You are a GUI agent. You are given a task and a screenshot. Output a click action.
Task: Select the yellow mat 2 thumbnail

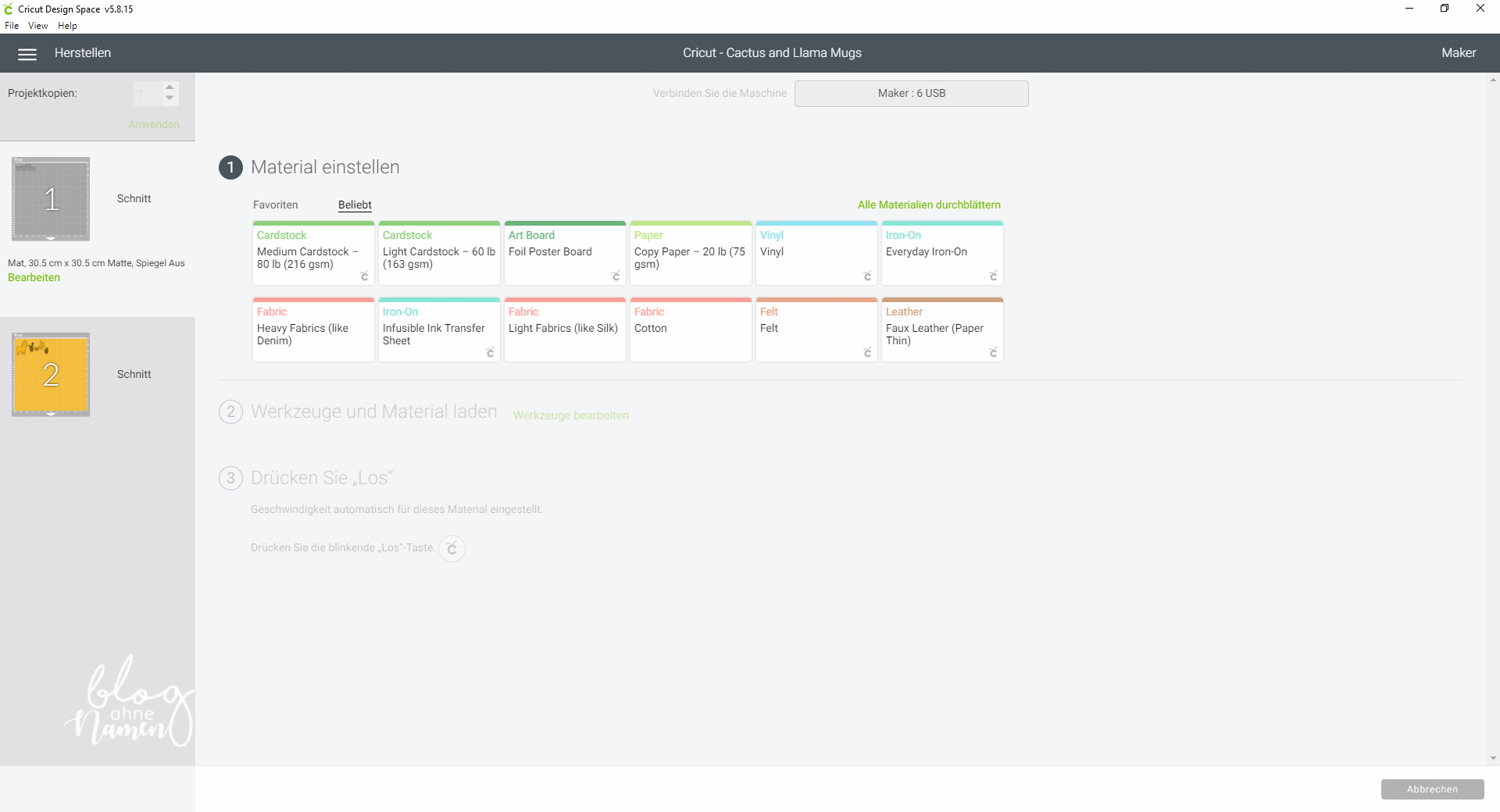[x=51, y=375]
